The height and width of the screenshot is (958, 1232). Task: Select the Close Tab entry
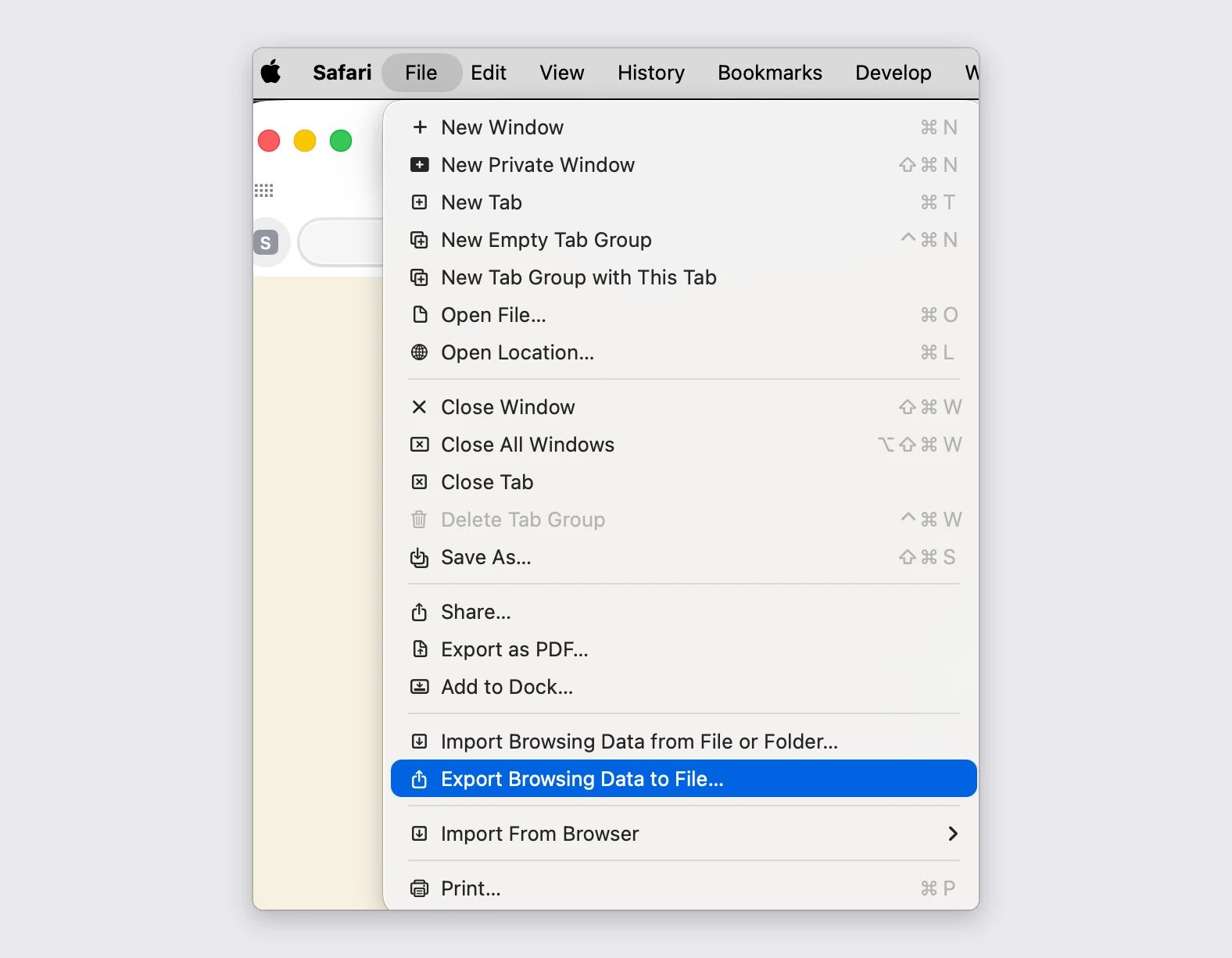(684, 482)
